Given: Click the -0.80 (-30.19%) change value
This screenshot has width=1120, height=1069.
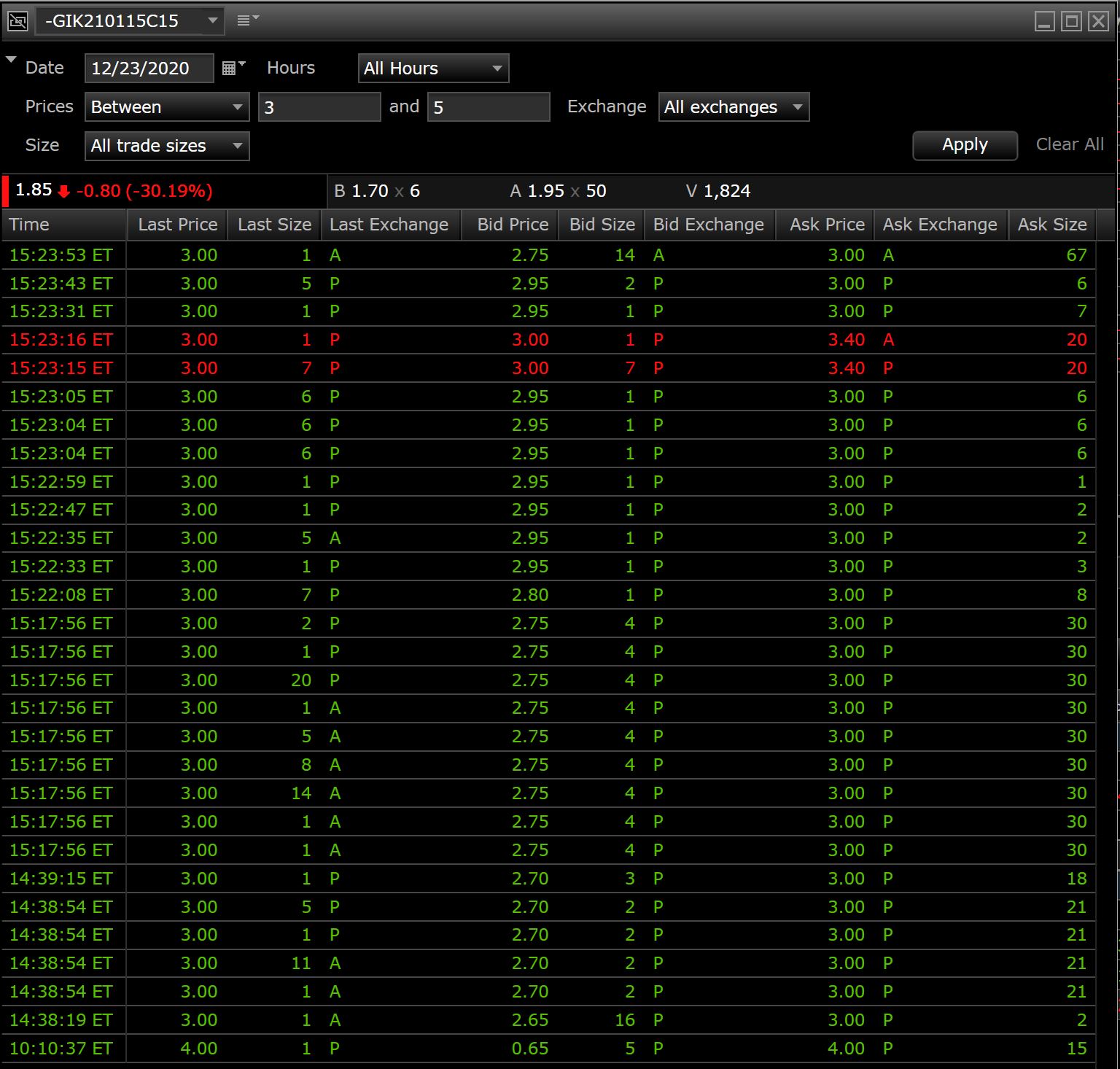Looking at the screenshot, I should [x=144, y=191].
